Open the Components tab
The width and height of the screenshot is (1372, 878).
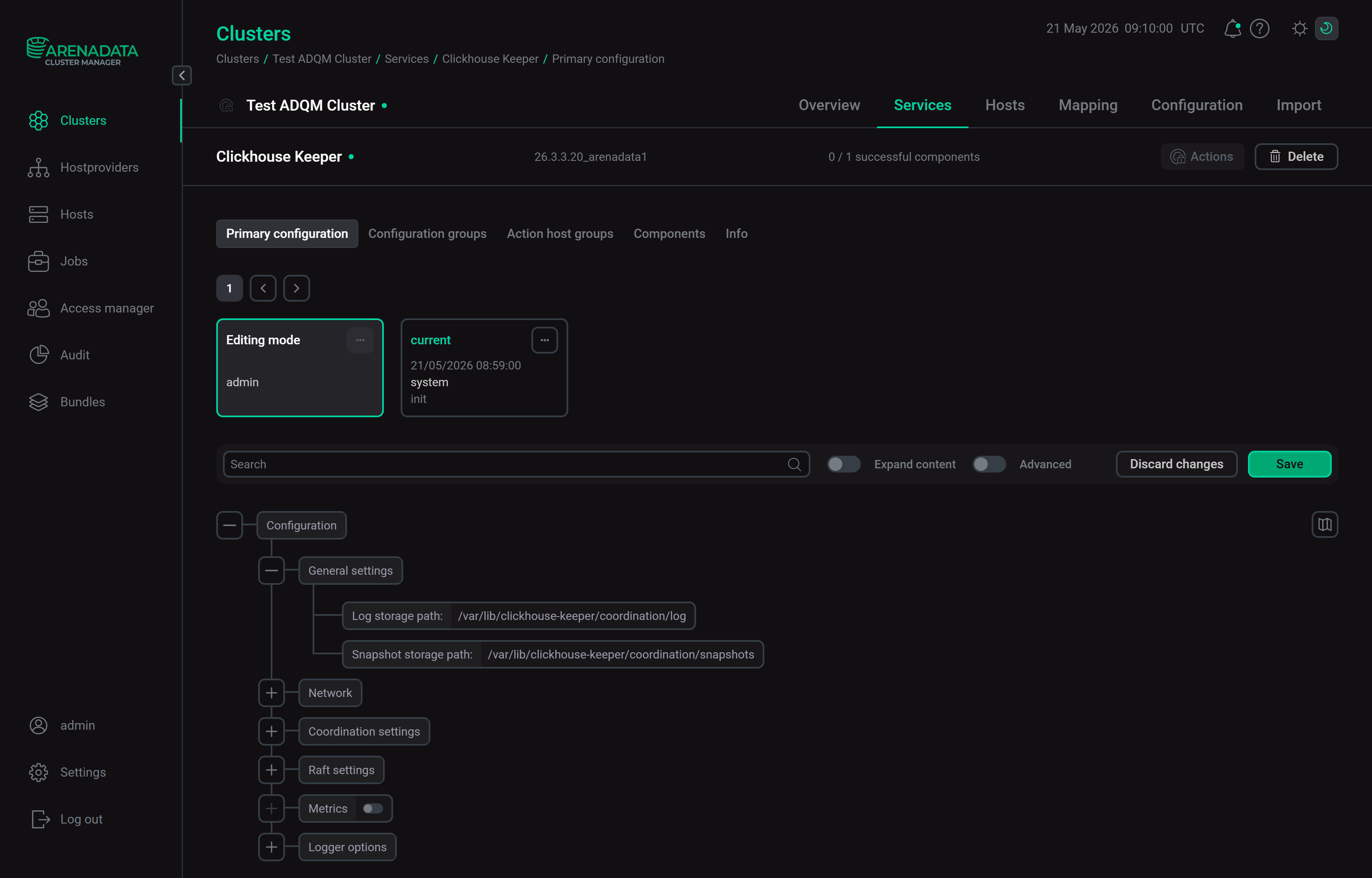pos(670,234)
